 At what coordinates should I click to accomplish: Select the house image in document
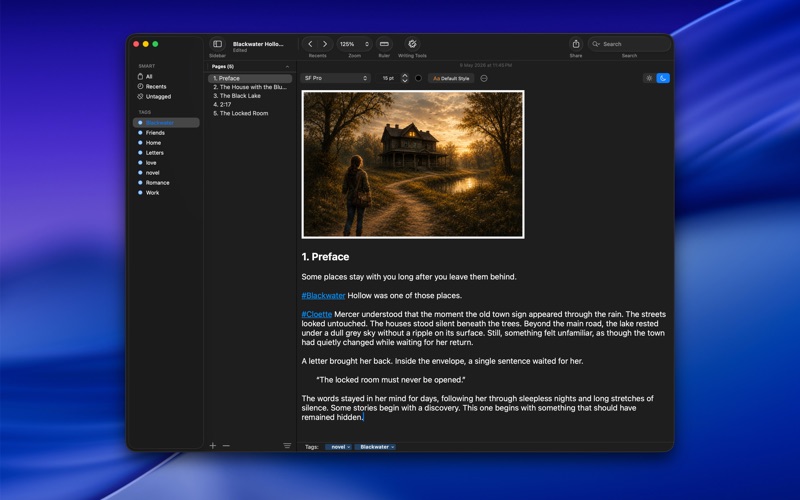(413, 164)
